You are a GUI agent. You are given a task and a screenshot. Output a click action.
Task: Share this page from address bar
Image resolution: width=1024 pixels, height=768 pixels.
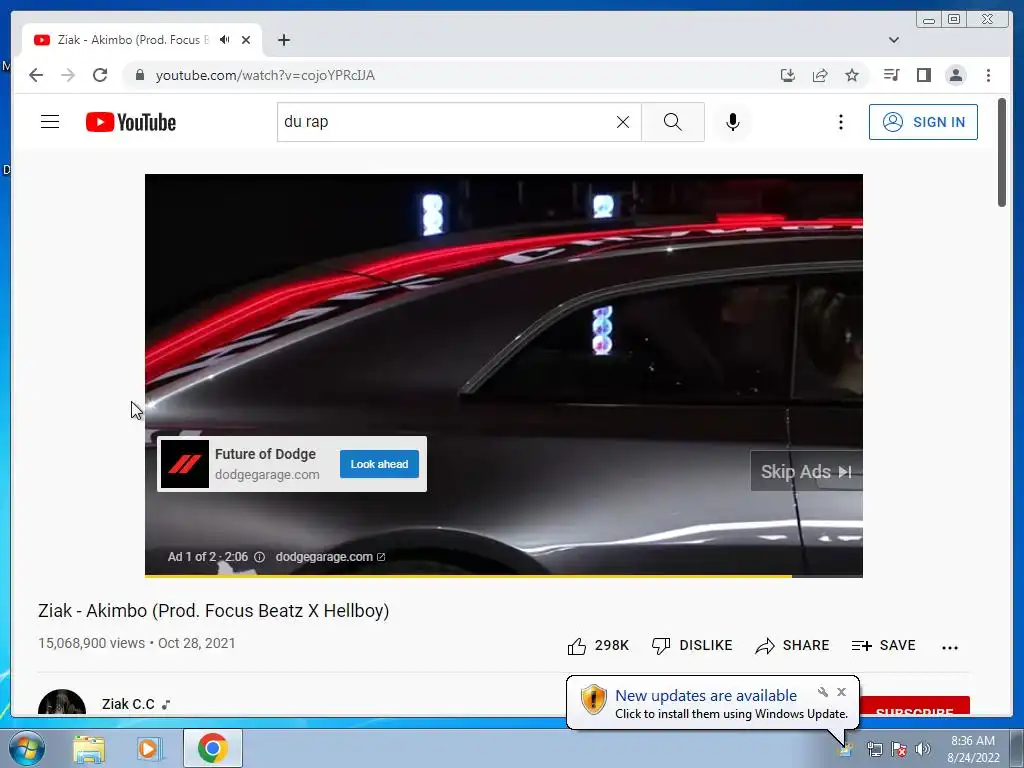pyautogui.click(x=820, y=75)
